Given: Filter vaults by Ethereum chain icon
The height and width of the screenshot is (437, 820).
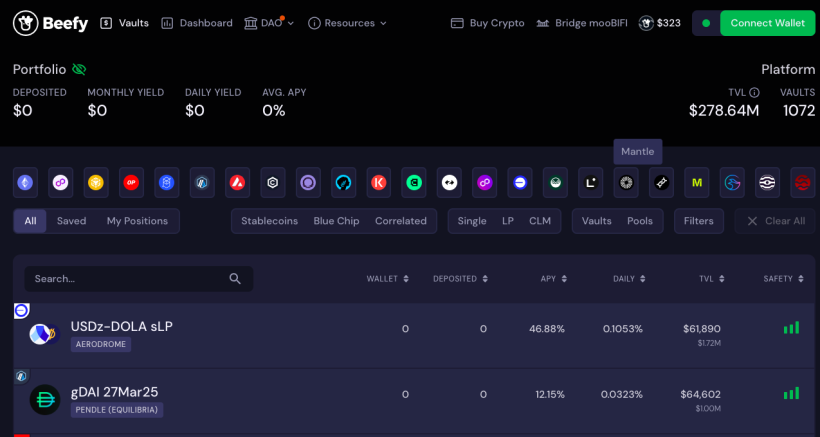Looking at the screenshot, I should (25, 182).
